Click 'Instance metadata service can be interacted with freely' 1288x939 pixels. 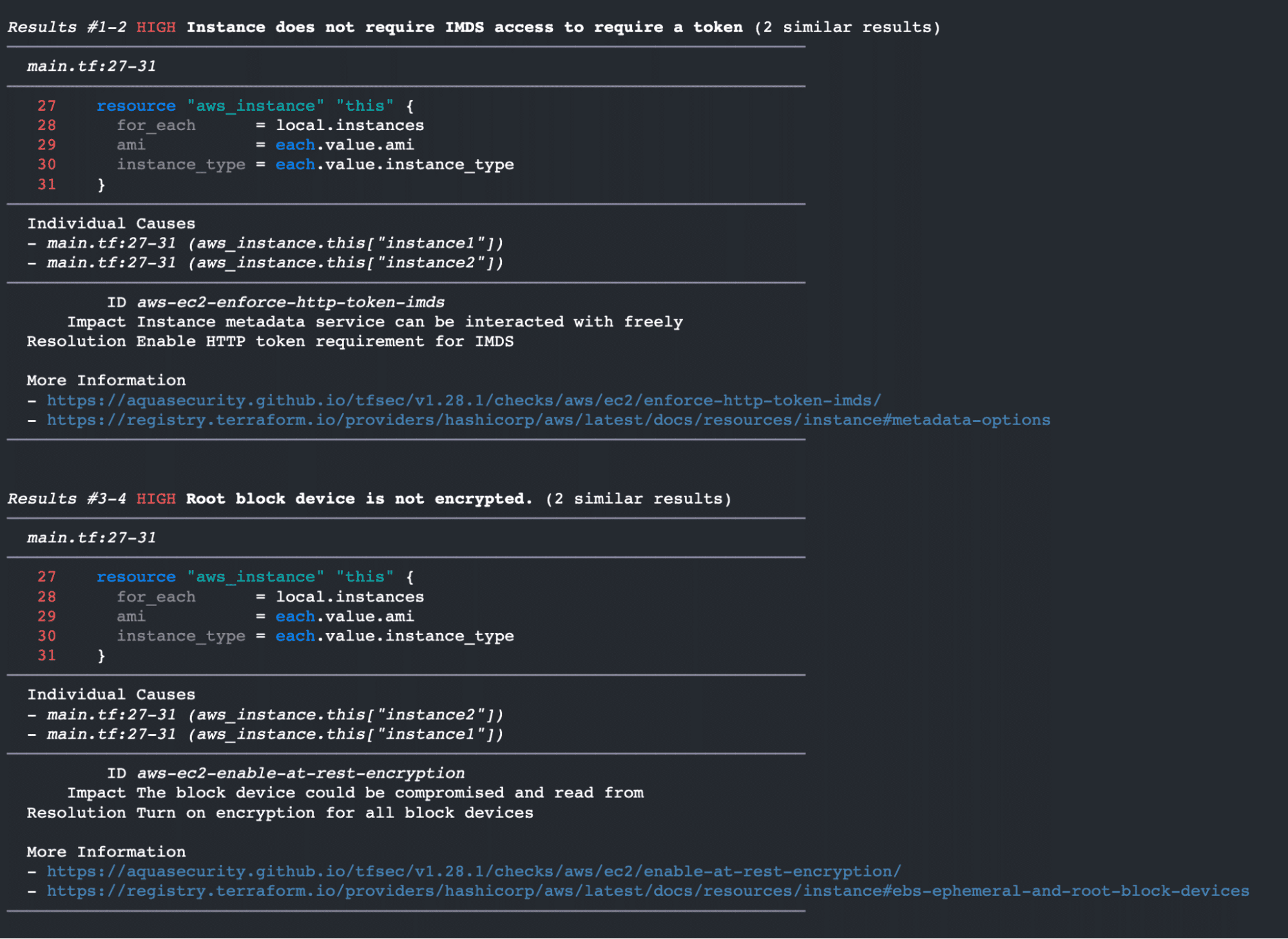pyautogui.click(x=410, y=322)
